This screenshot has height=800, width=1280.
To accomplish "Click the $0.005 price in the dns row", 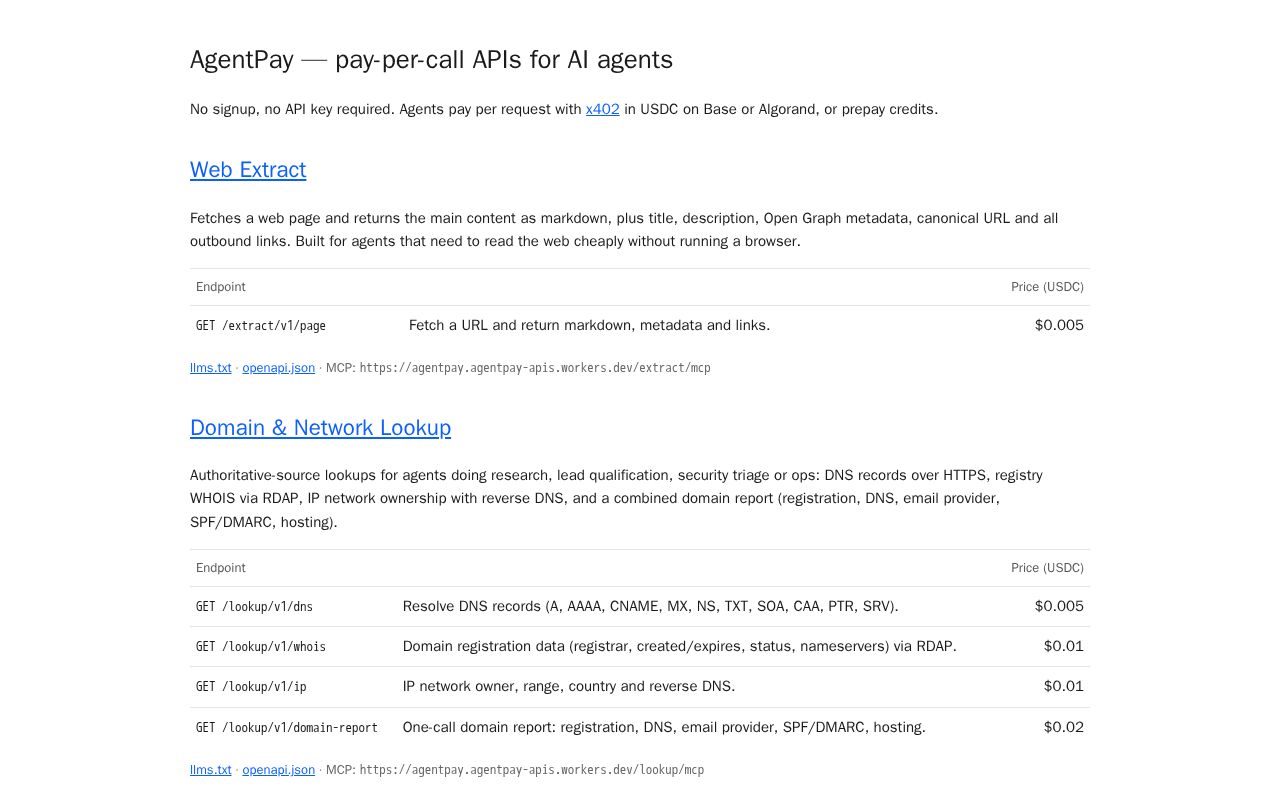I will coord(1059,606).
